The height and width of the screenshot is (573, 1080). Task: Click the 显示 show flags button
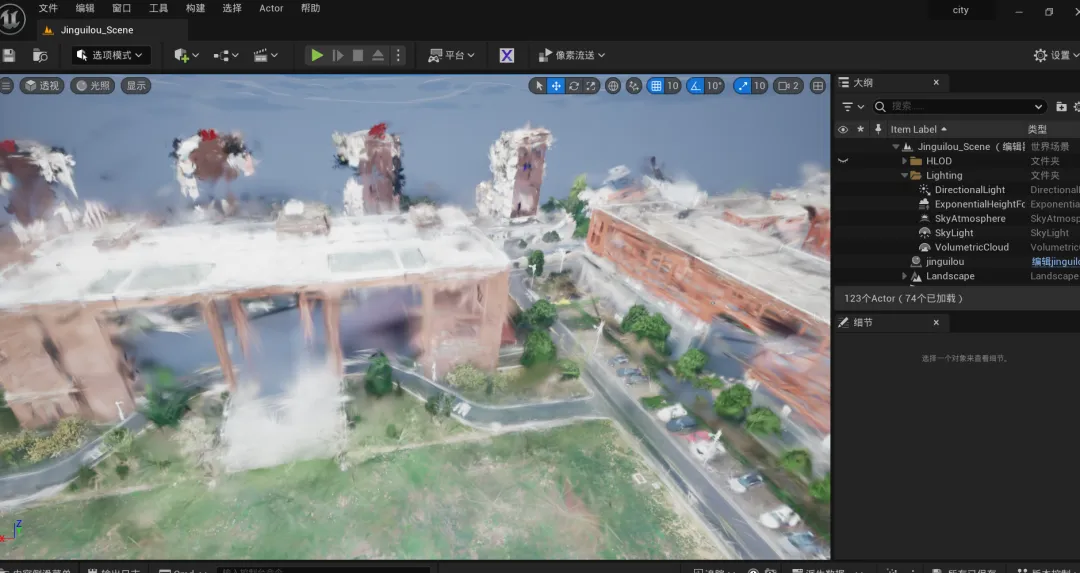point(136,85)
